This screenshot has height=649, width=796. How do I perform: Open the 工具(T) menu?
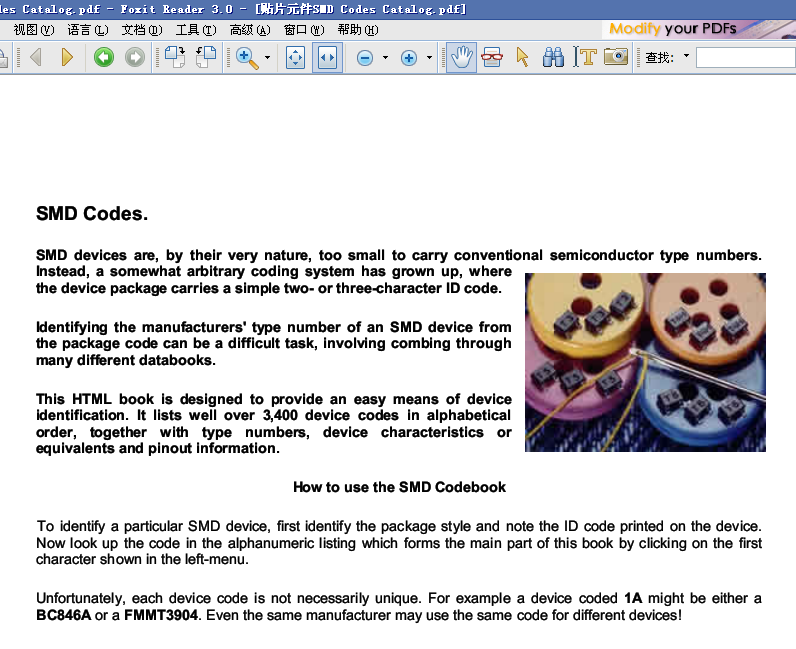tap(196, 30)
